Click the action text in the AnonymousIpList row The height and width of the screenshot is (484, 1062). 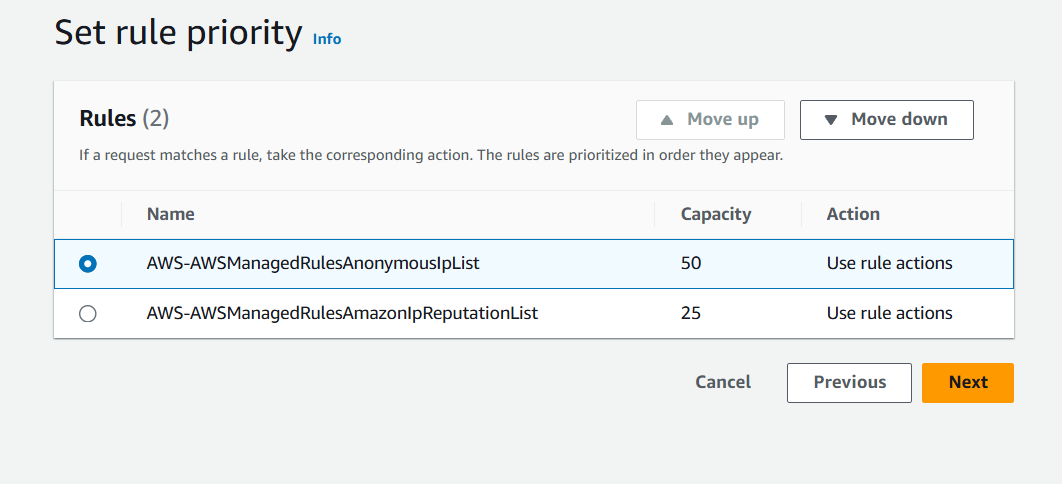889,264
